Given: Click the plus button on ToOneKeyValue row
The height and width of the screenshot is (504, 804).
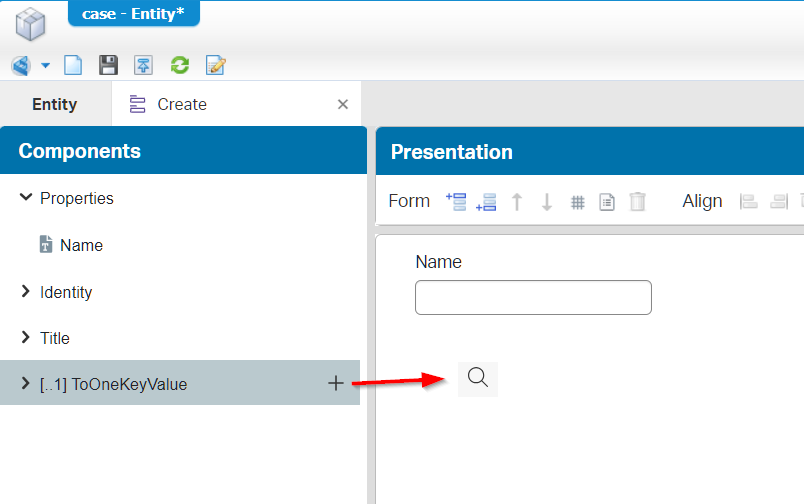Looking at the screenshot, I should coord(336,383).
